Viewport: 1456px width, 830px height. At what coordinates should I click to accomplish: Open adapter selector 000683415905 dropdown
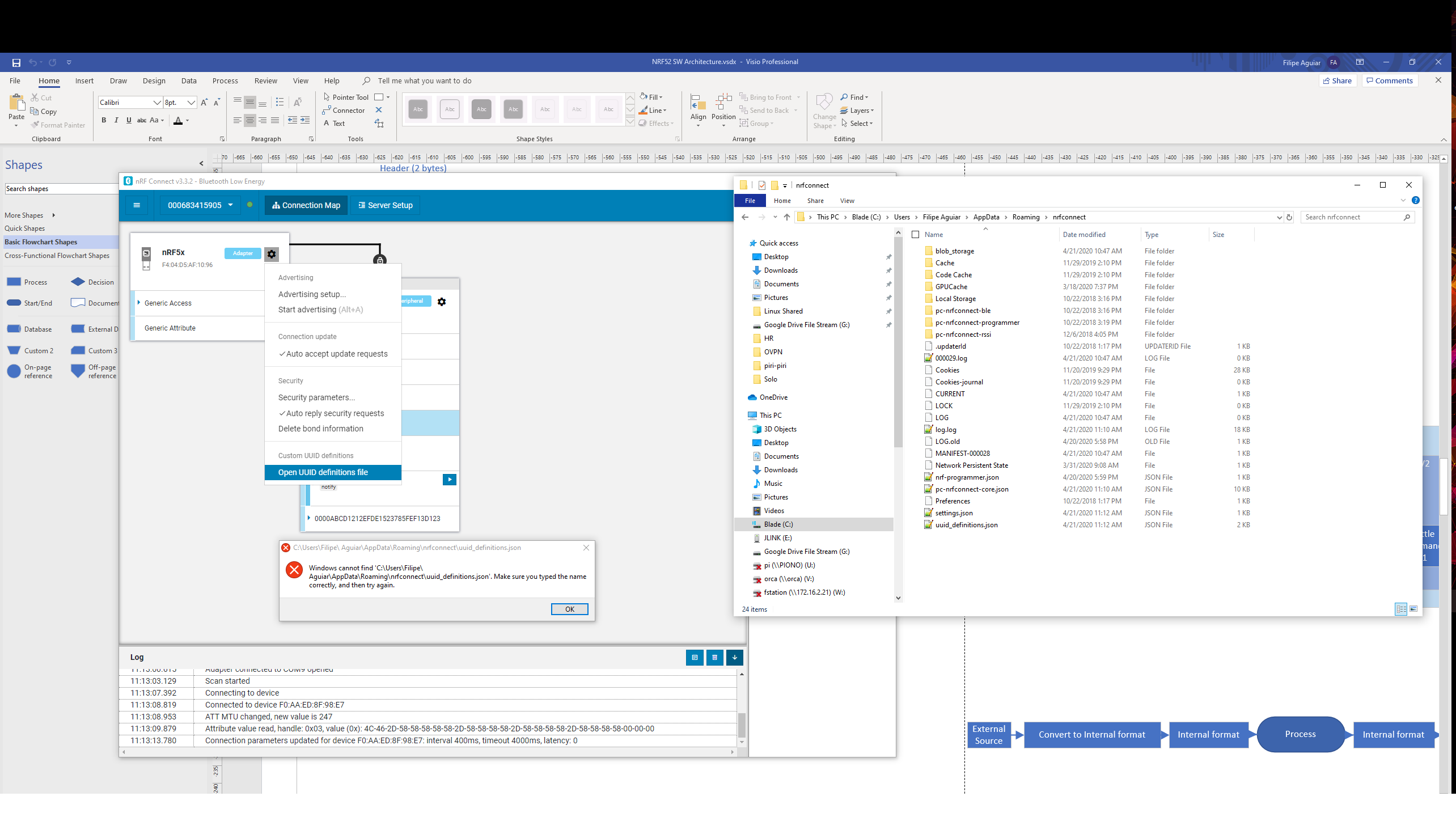[200, 205]
